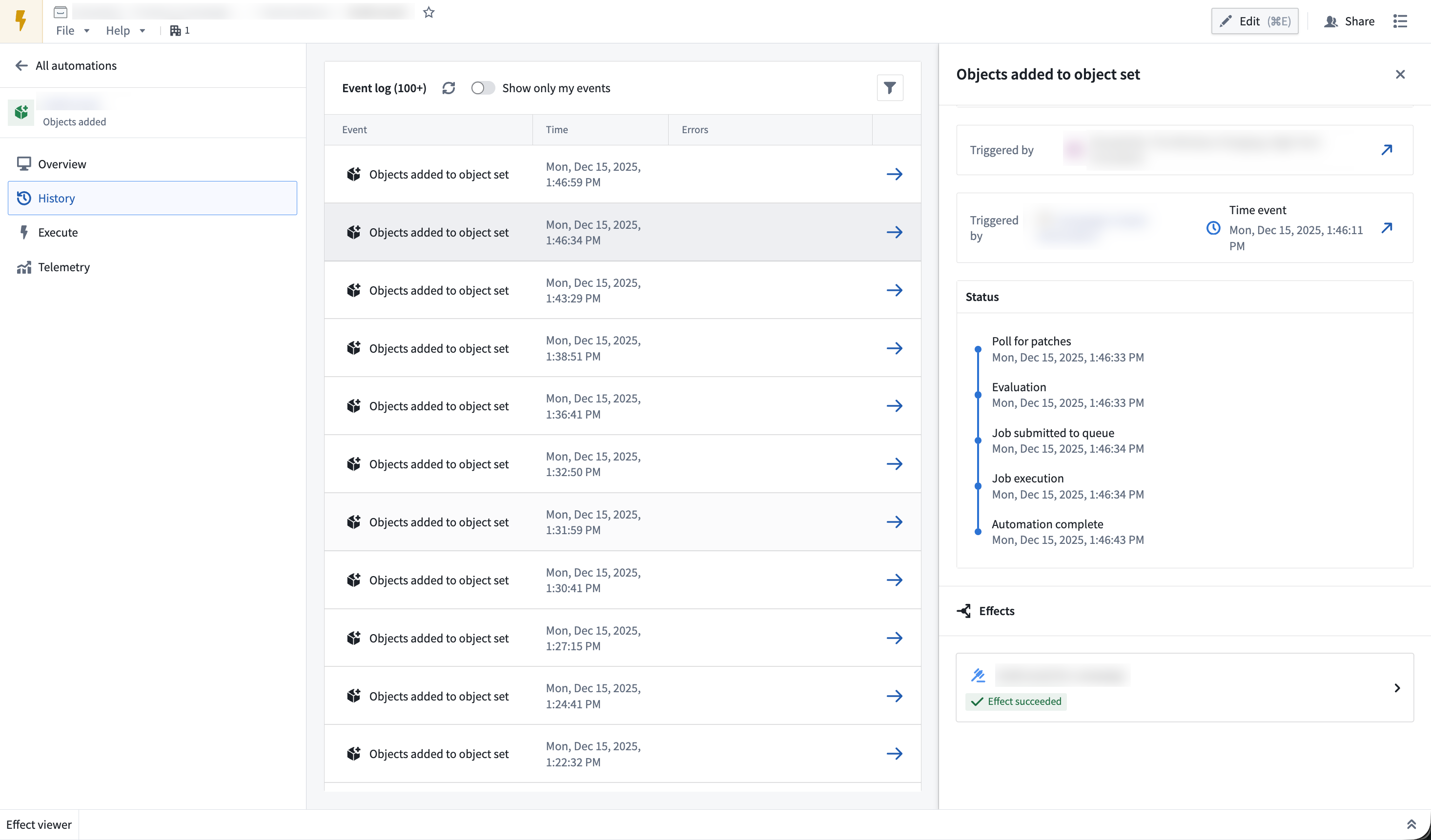
Task: Open event arrow for 1:22:32 PM row
Action: (x=894, y=754)
